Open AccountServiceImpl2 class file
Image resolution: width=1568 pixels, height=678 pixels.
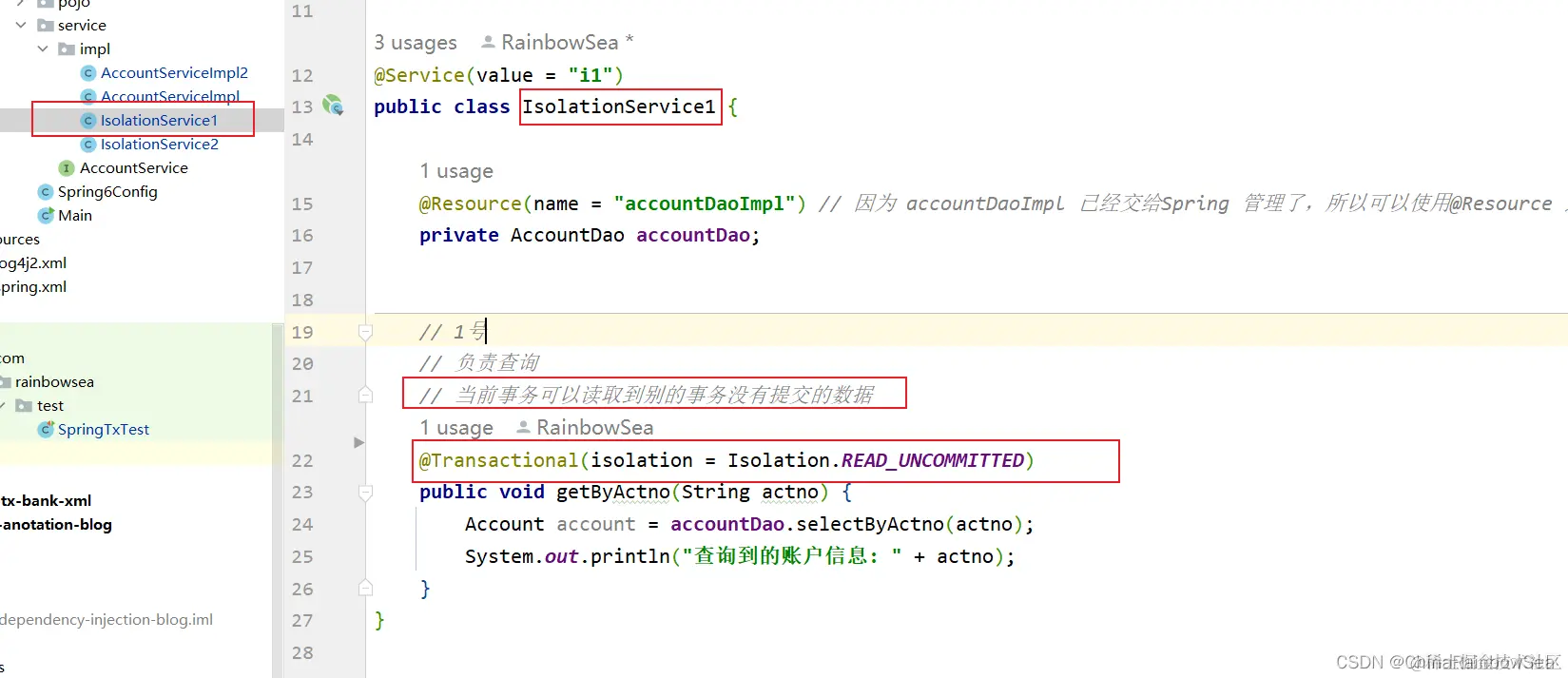[x=174, y=72]
